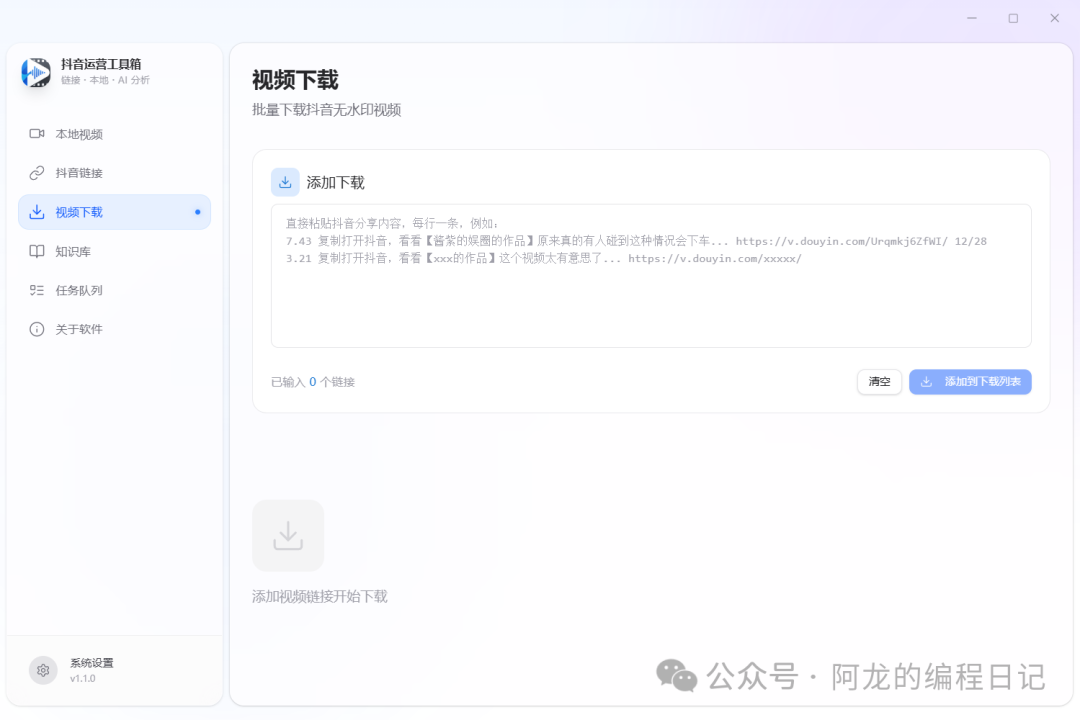Click the 抖音运营工具箱 app logo
Viewport: 1080px width, 720px height.
coord(36,73)
